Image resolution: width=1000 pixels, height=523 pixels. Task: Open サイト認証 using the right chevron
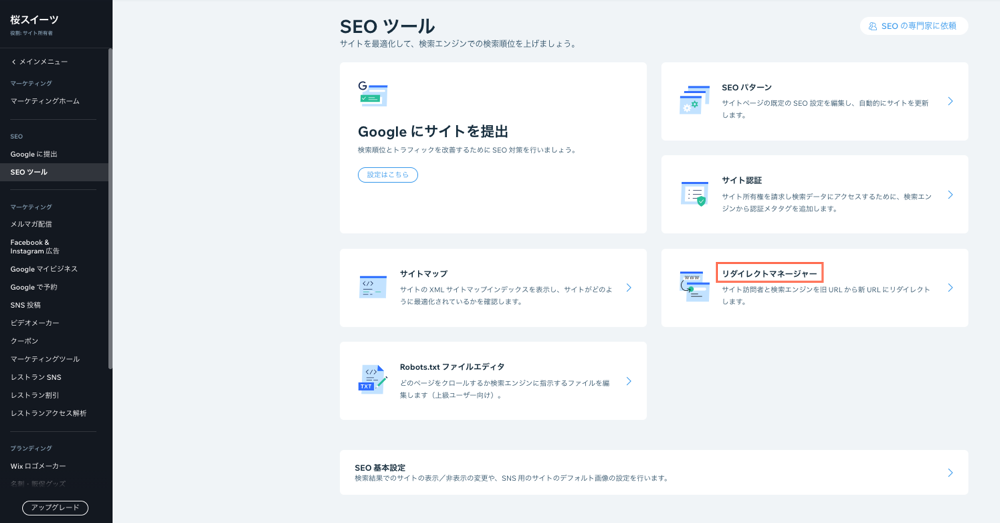click(x=950, y=195)
